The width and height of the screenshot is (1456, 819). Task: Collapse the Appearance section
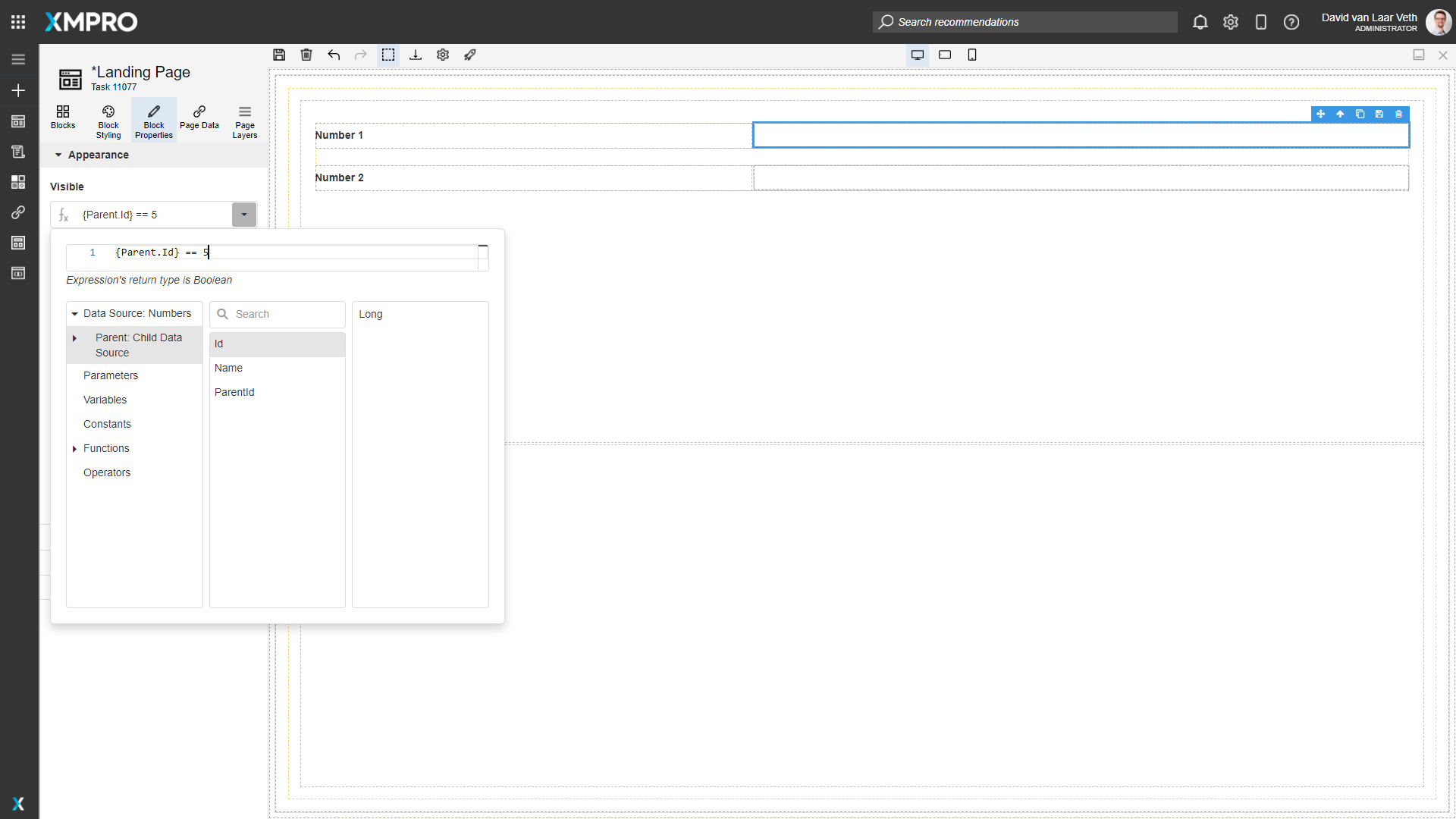[58, 155]
